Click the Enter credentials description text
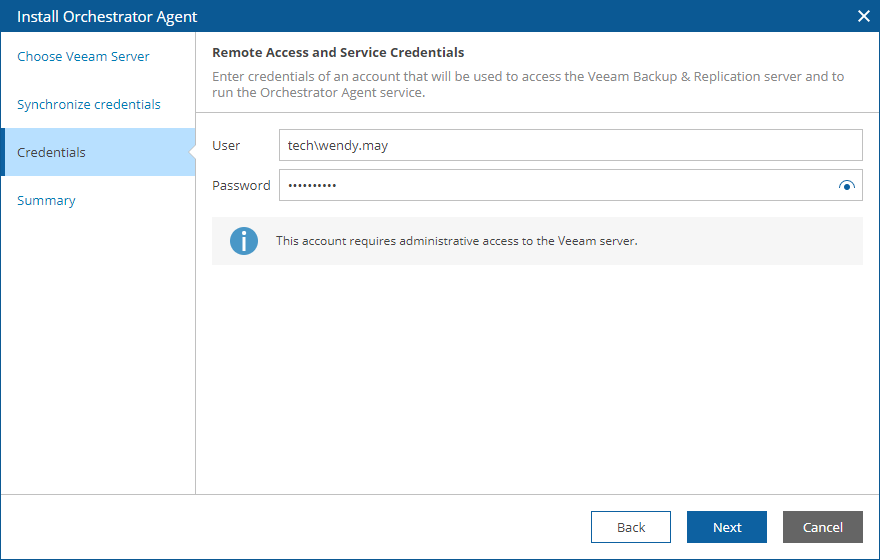 tap(528, 84)
